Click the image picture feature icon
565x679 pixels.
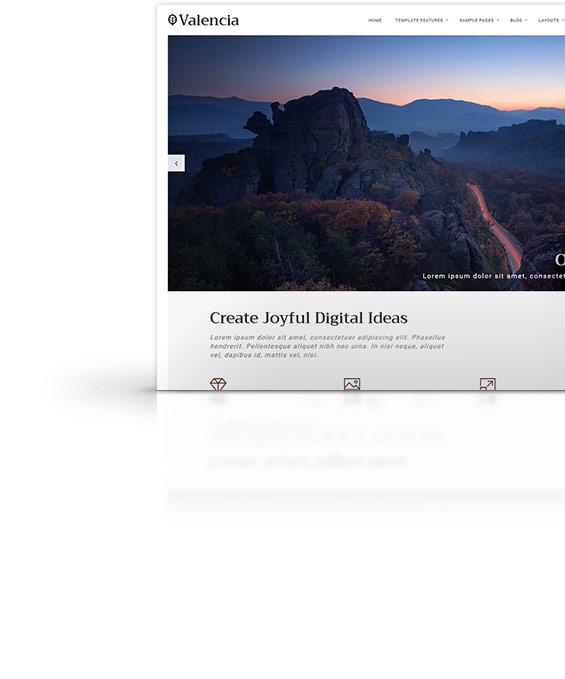coord(352,384)
